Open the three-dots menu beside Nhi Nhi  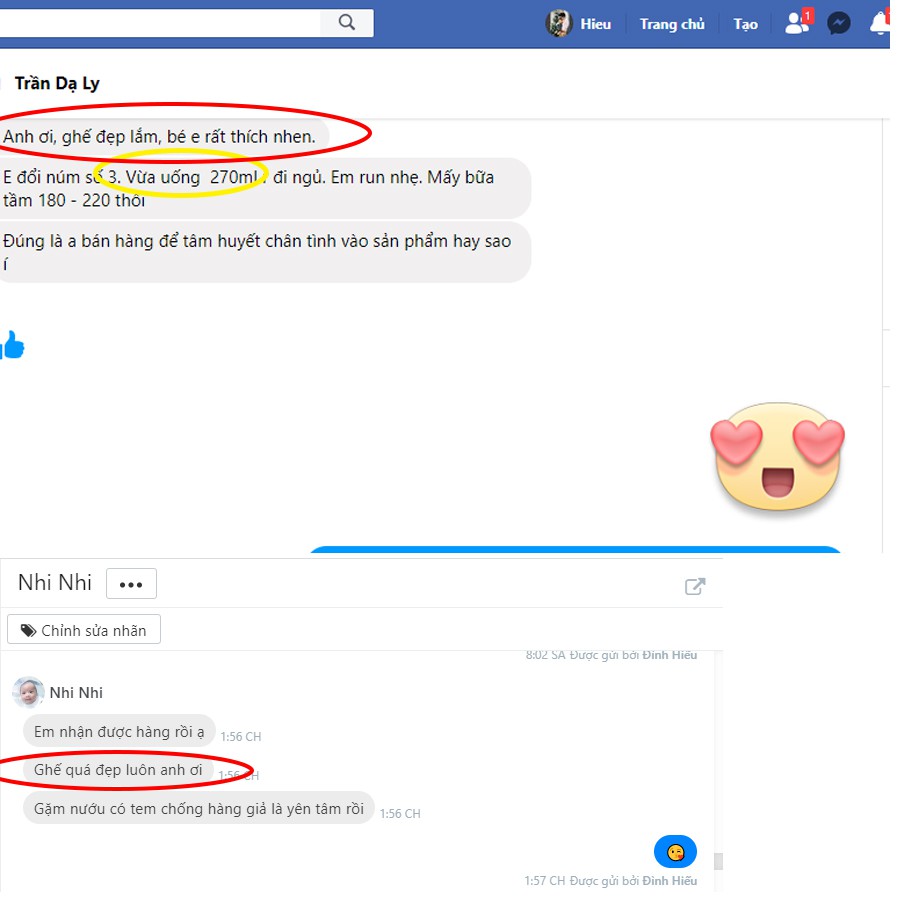tap(131, 584)
